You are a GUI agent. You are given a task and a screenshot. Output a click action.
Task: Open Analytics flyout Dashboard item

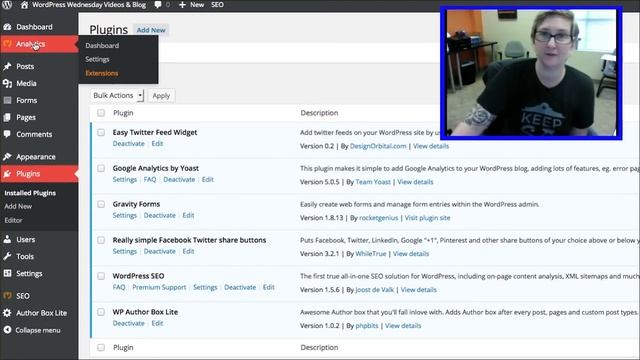point(102,45)
